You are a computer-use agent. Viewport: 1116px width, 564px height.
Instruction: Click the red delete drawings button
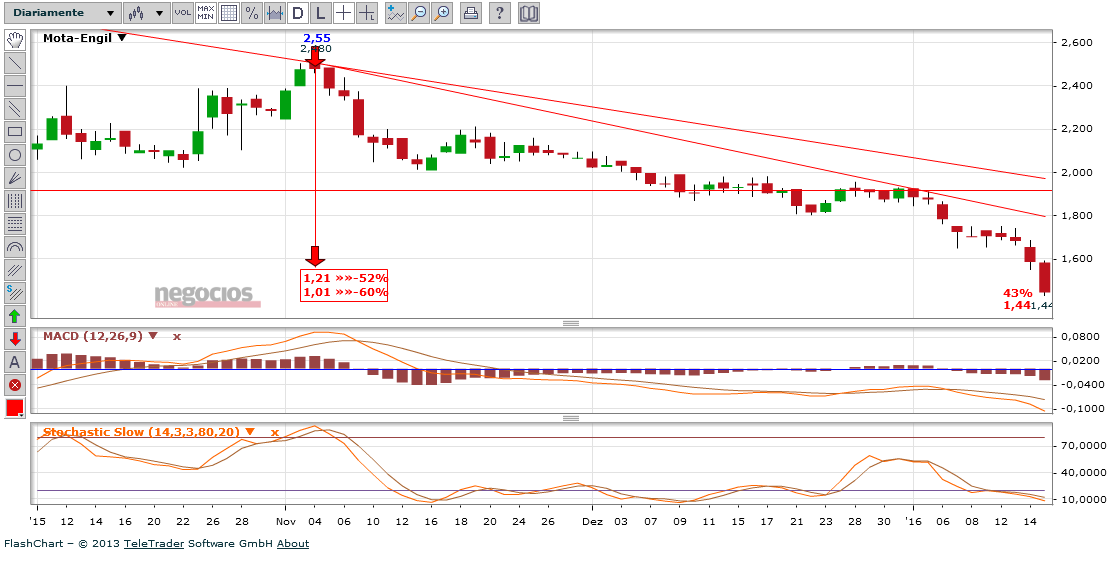15,385
